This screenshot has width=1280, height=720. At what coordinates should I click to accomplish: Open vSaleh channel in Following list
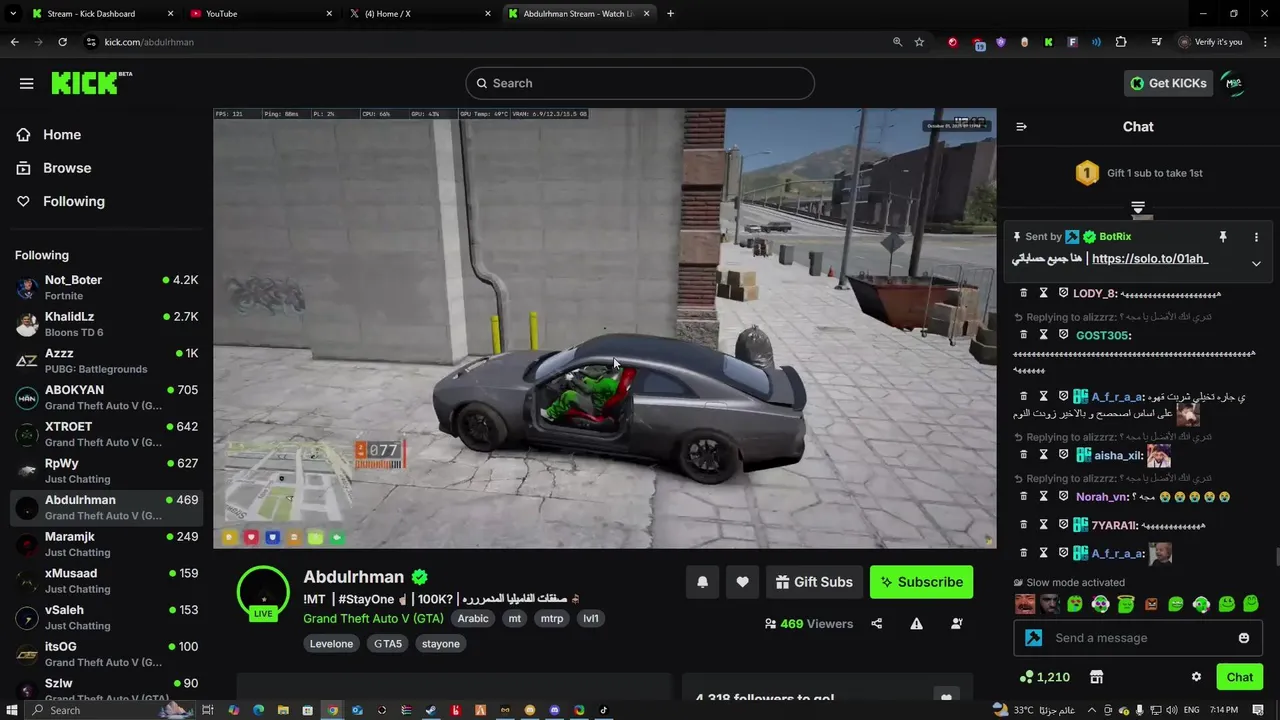108,617
